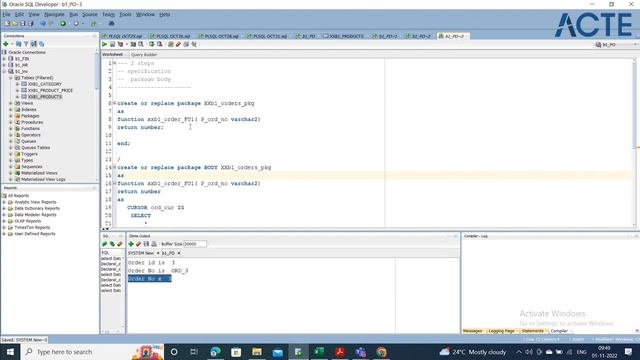
Task: Switch to the XXB1_PRODUCTS editor tab
Action: pos(343,36)
